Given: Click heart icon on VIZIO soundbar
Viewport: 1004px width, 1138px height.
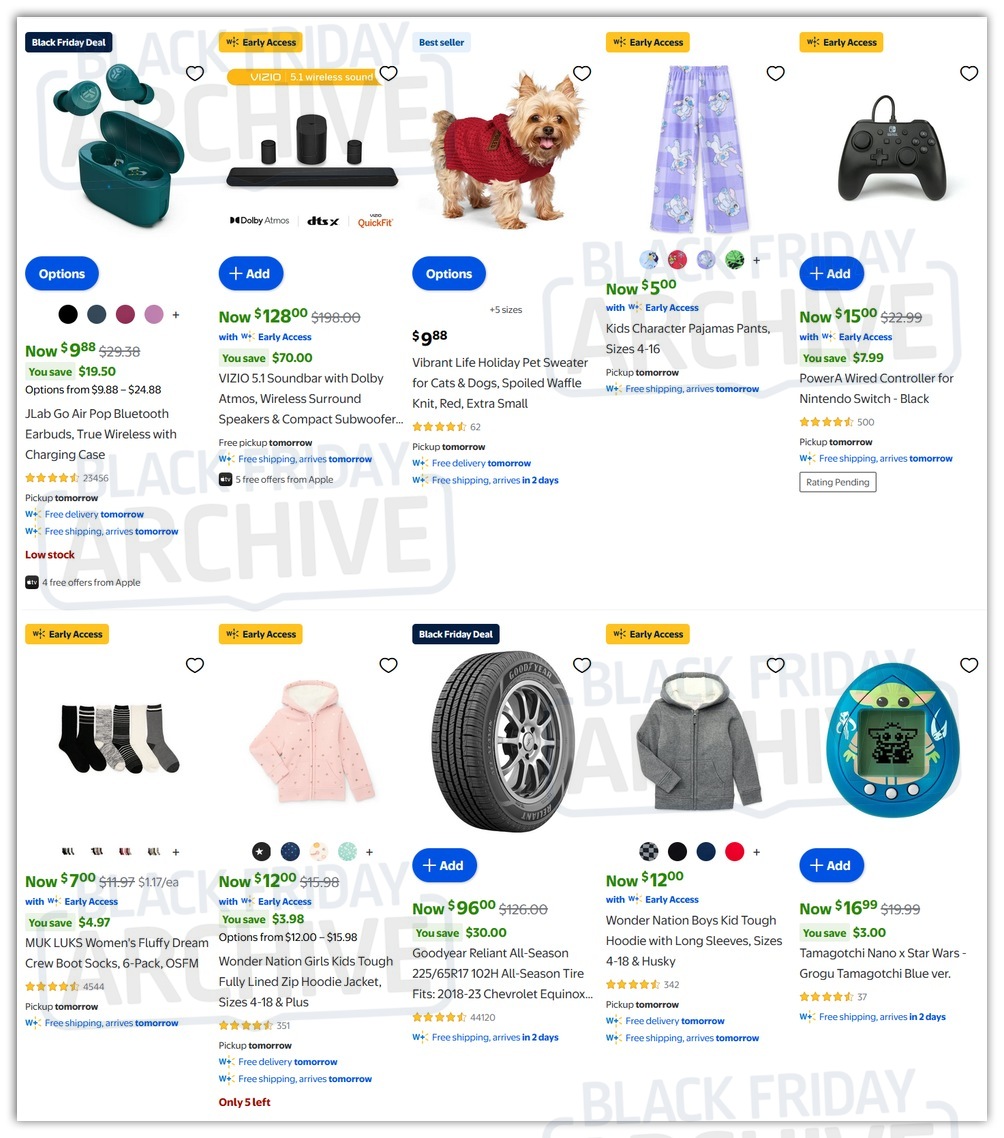Looking at the screenshot, I should (388, 73).
